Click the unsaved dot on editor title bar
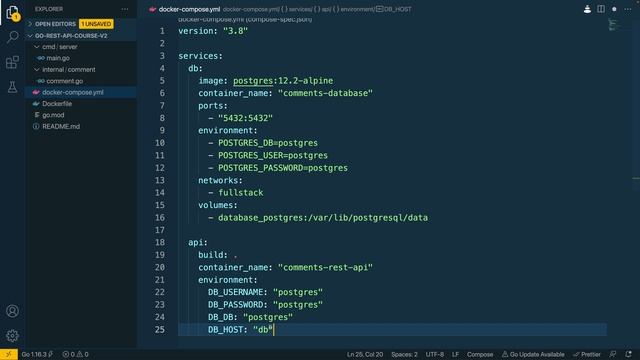The height and width of the screenshot is (360, 640). tap(614, 9)
